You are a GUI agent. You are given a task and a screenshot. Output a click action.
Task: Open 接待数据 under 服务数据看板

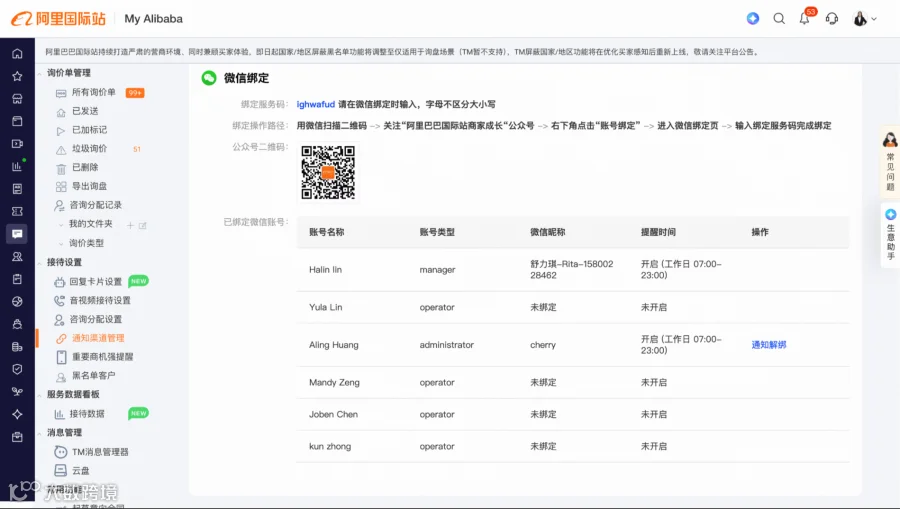click(x=87, y=414)
